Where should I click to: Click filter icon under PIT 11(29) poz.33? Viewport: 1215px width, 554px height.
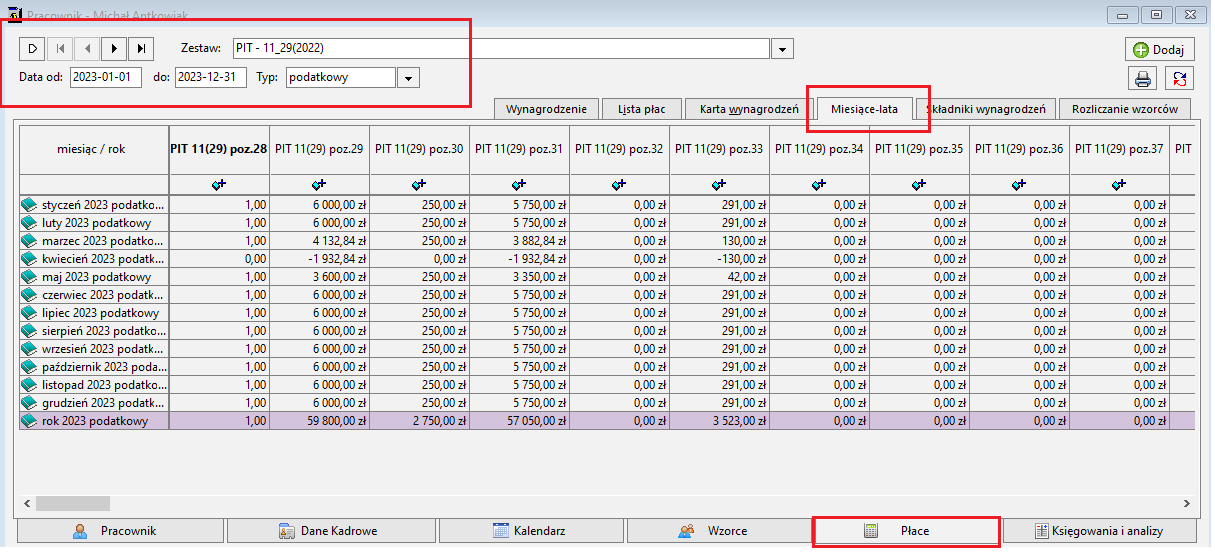tap(719, 184)
